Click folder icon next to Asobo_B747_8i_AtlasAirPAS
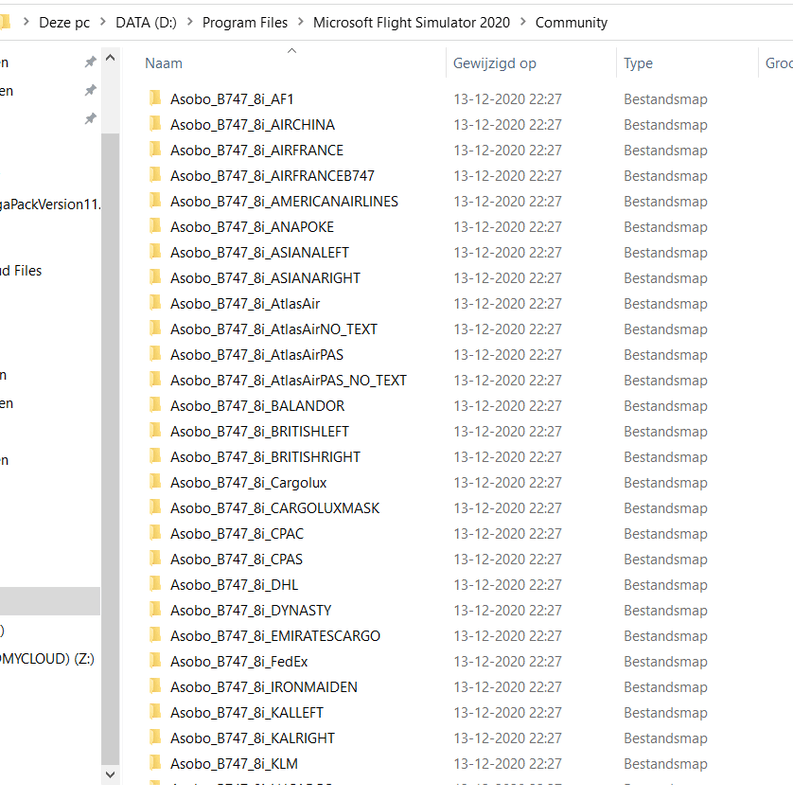This screenshot has height=800, width=793. pos(155,354)
